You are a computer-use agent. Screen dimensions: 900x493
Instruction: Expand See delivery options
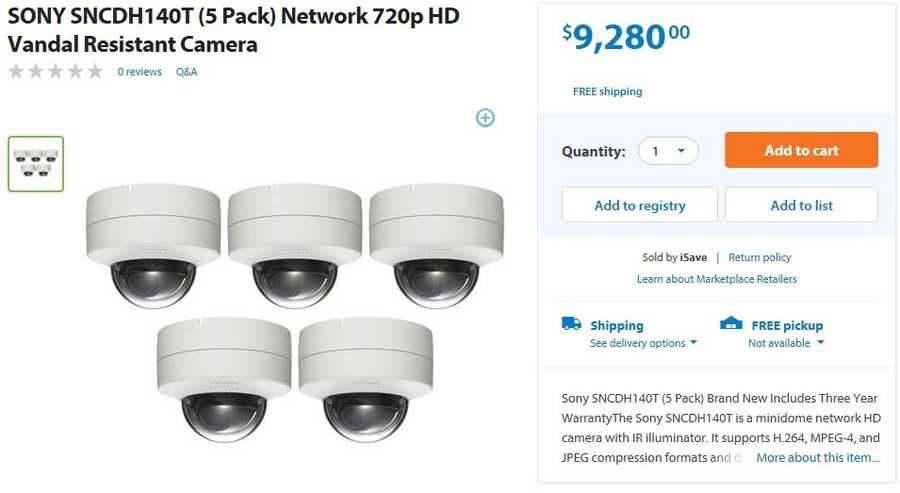tap(643, 343)
